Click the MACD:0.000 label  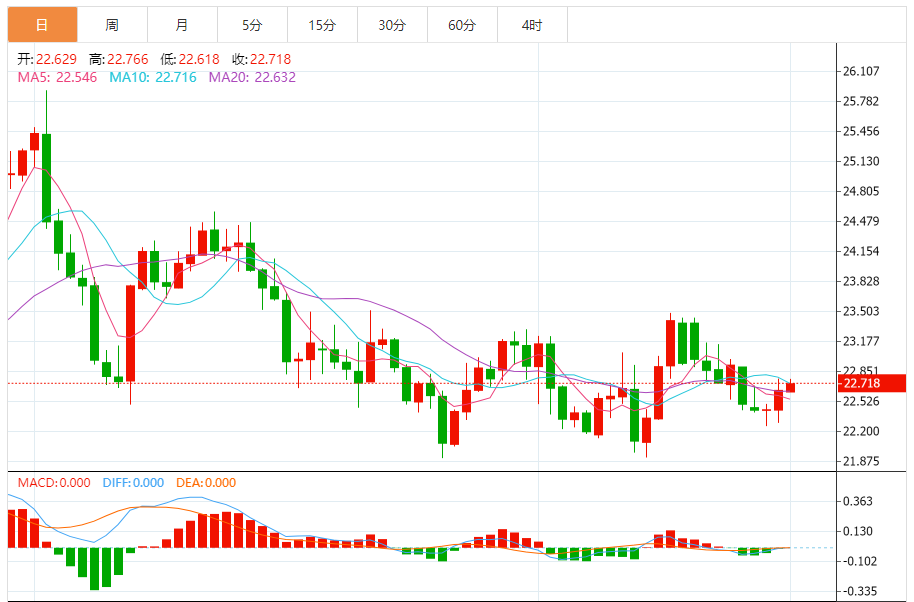(x=54, y=483)
